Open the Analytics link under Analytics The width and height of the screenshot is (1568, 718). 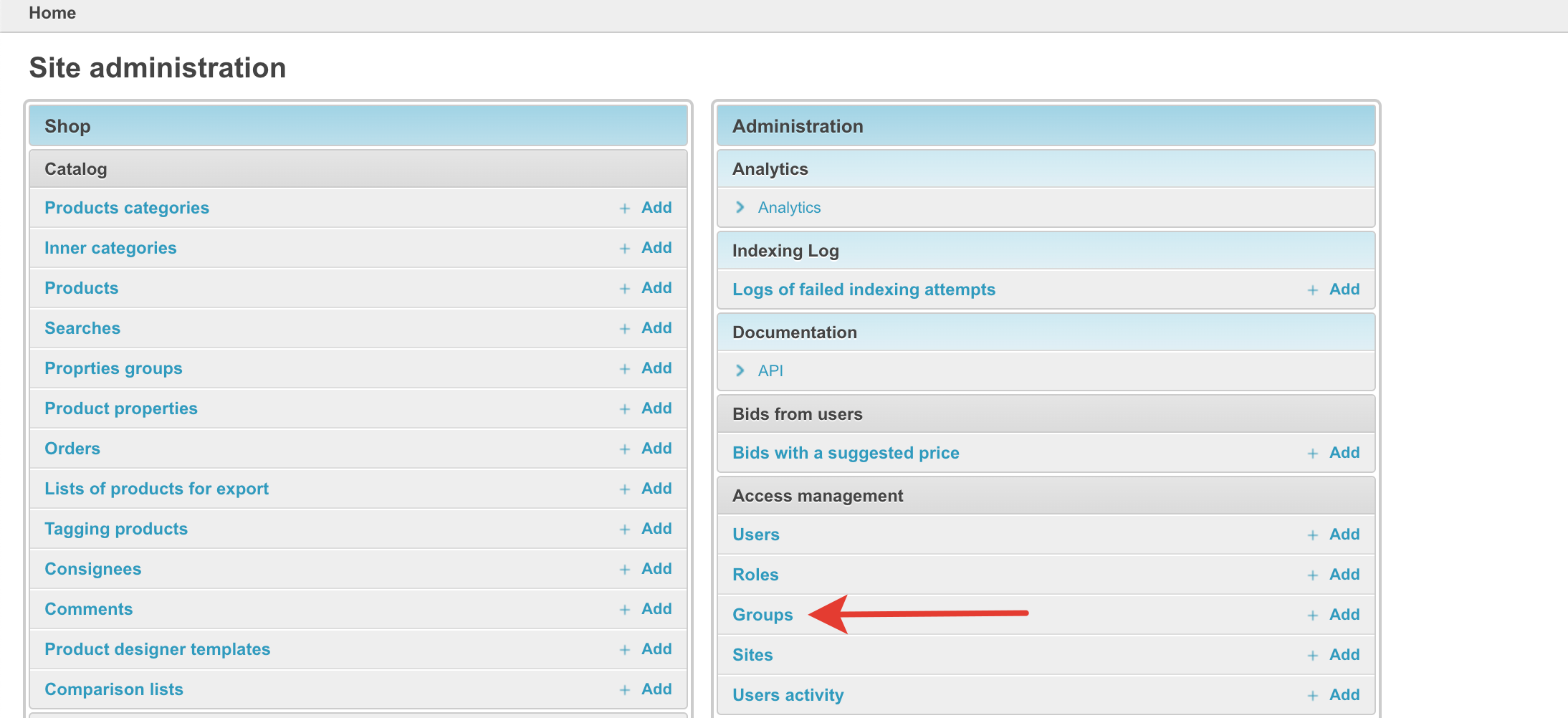coord(789,207)
